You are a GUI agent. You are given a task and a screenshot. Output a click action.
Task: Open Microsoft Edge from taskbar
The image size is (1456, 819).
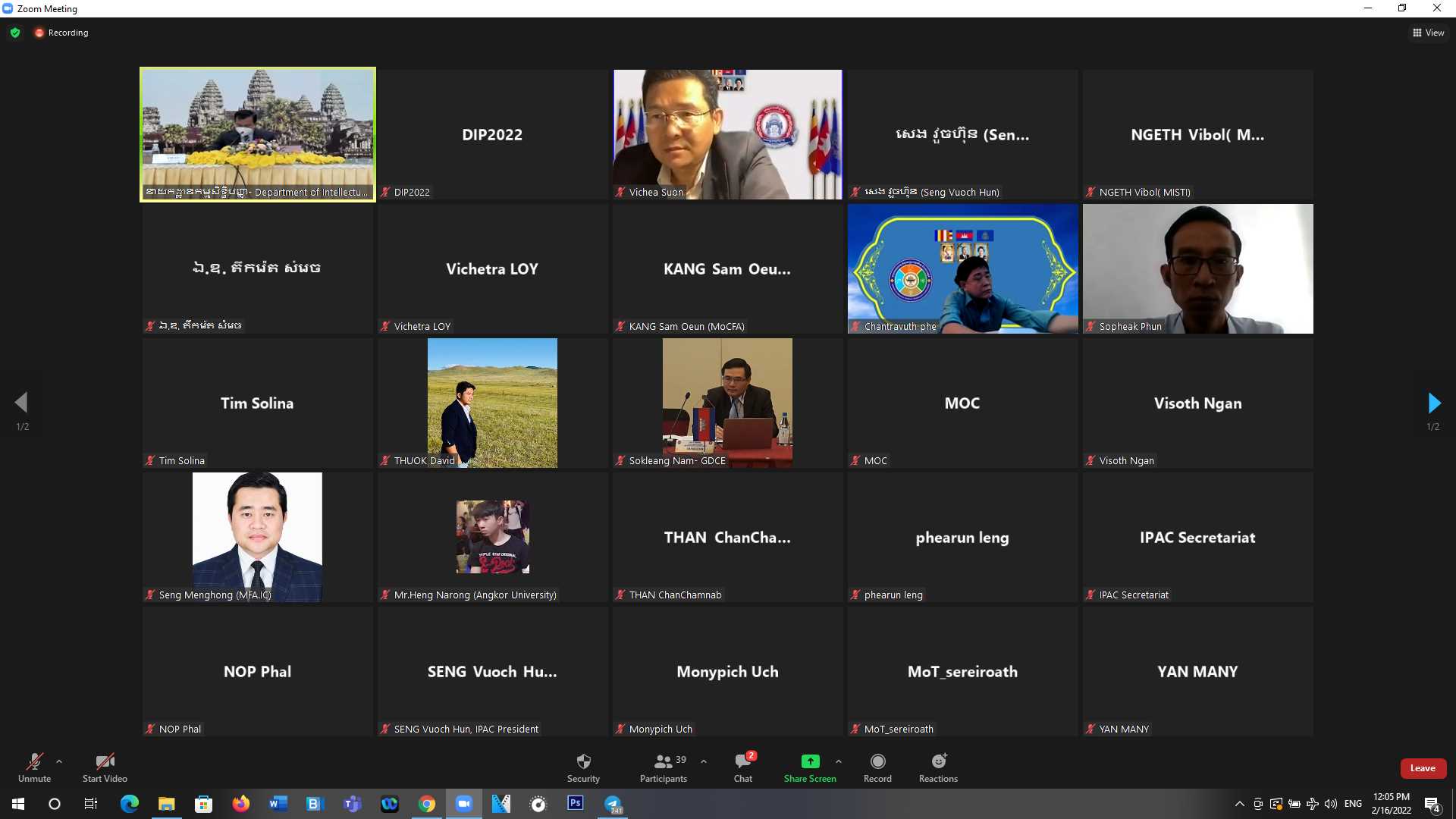pyautogui.click(x=130, y=804)
